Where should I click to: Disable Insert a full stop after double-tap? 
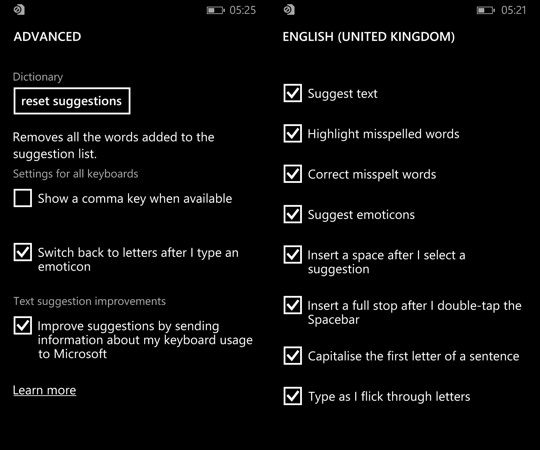coord(293,305)
